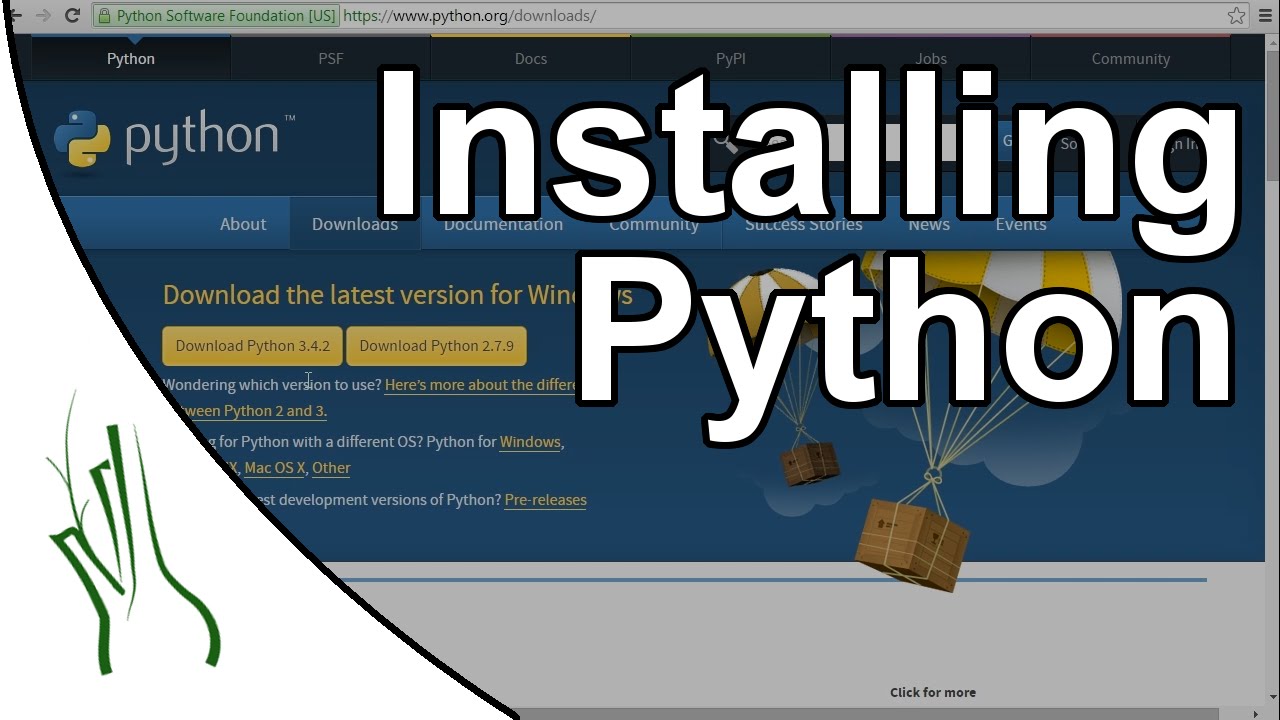Open the Documentation navigation menu
The width and height of the screenshot is (1280, 720).
[503, 224]
